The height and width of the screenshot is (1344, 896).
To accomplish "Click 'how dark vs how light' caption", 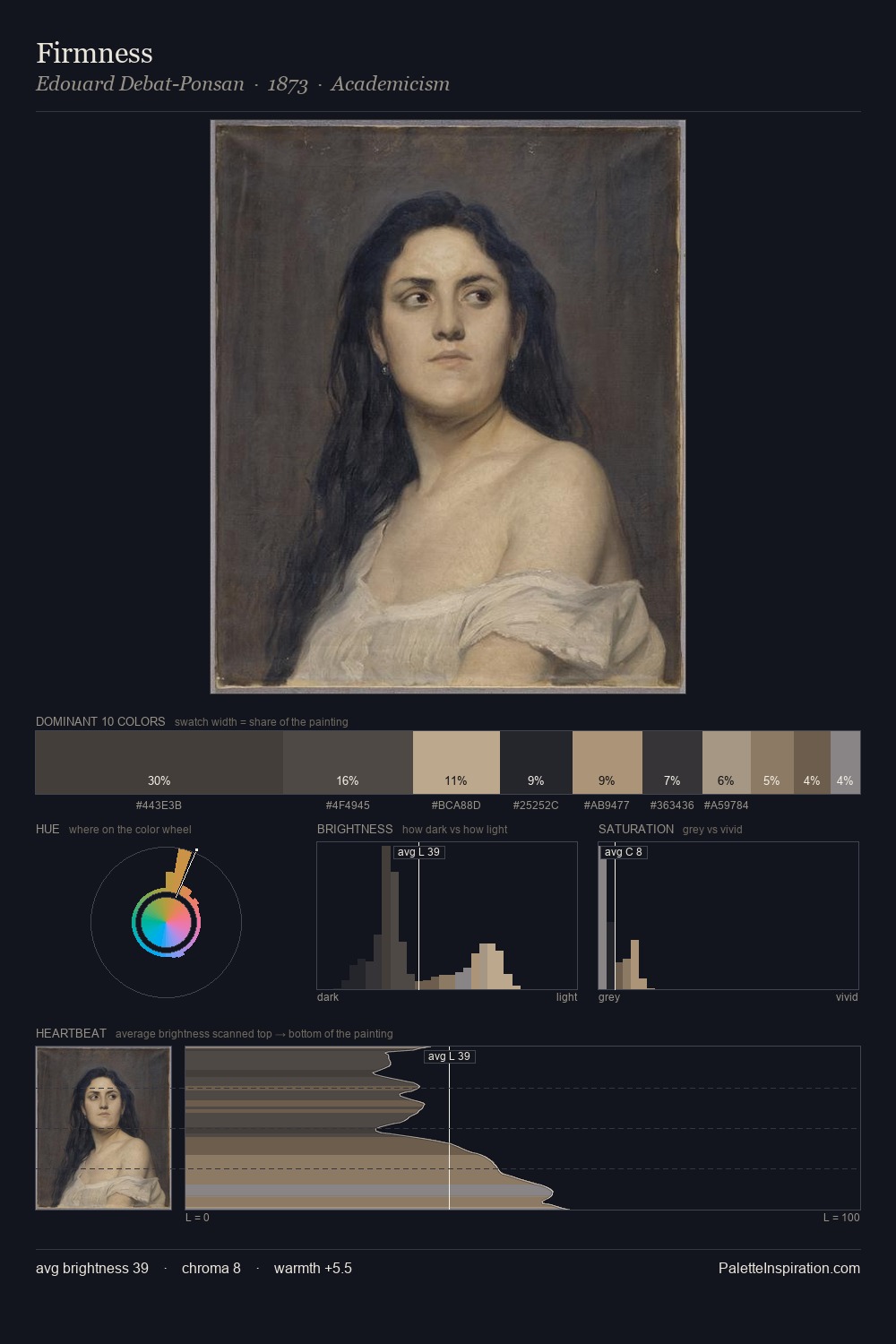I will pyautogui.click(x=454, y=829).
